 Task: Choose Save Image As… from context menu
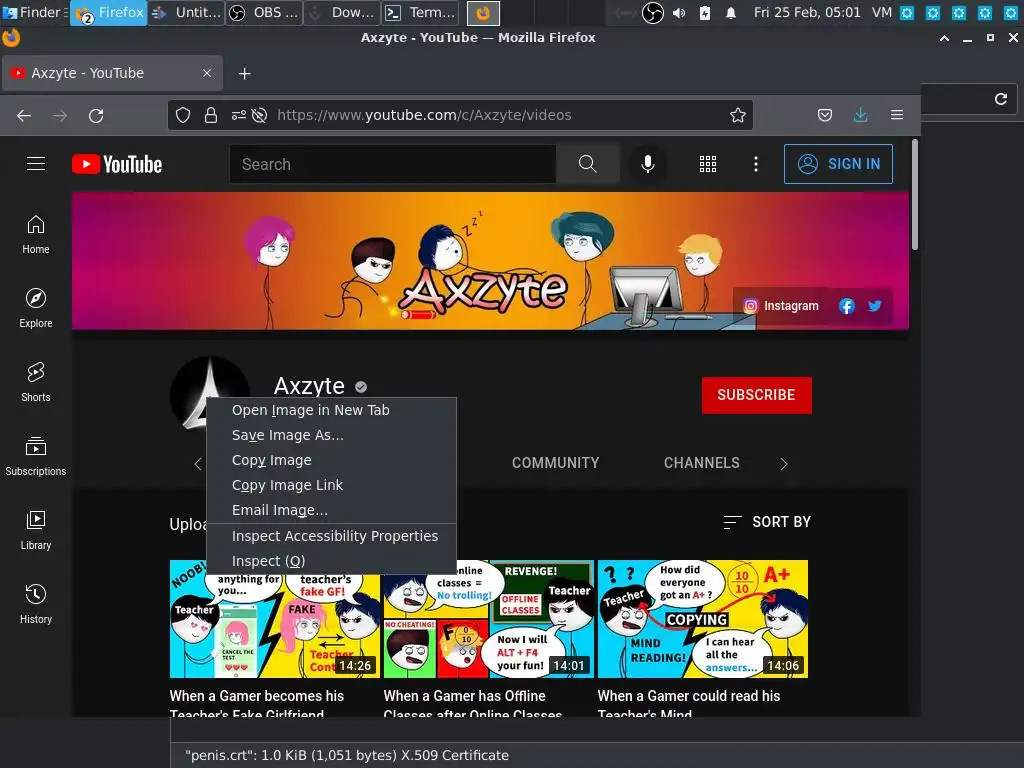click(x=331, y=435)
